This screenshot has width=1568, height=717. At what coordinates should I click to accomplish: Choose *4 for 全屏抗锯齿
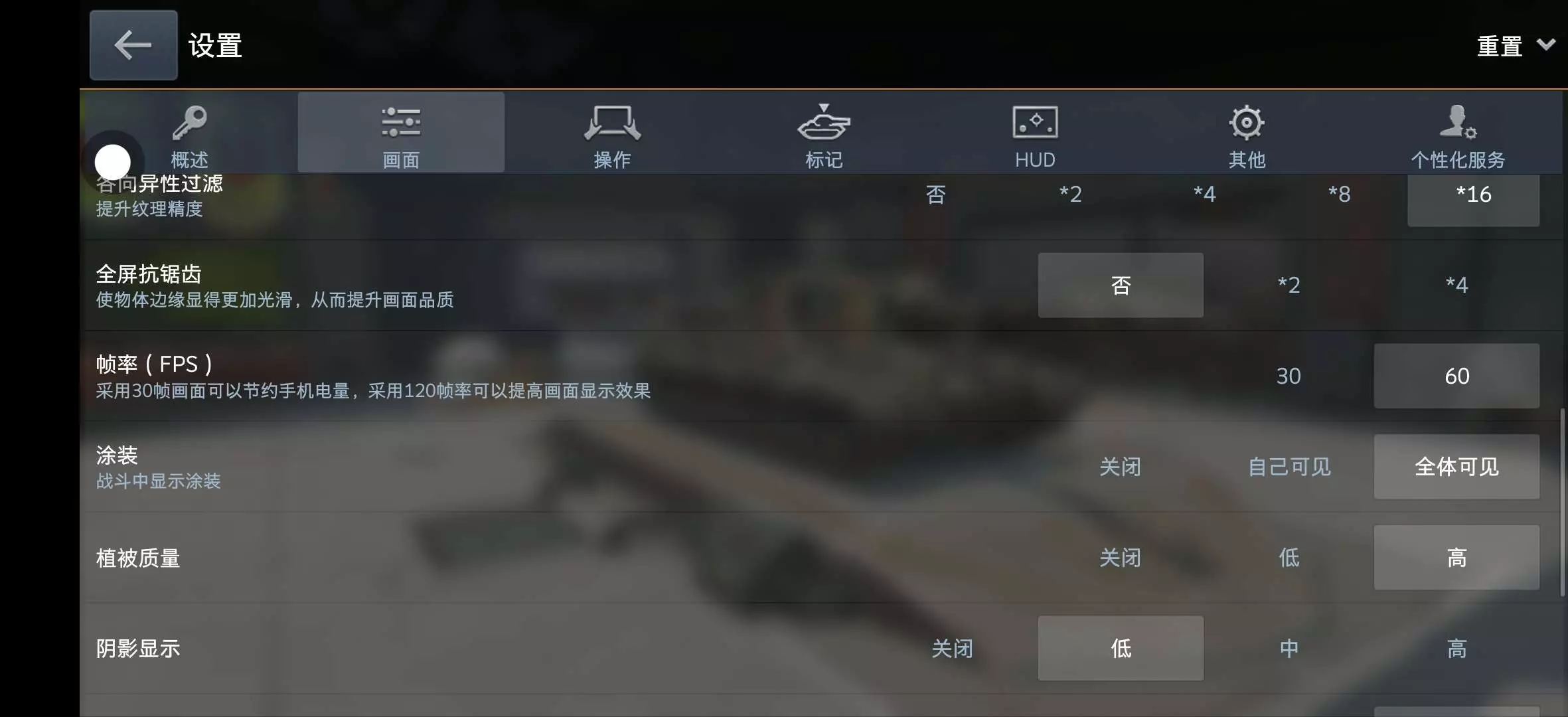pyautogui.click(x=1456, y=285)
